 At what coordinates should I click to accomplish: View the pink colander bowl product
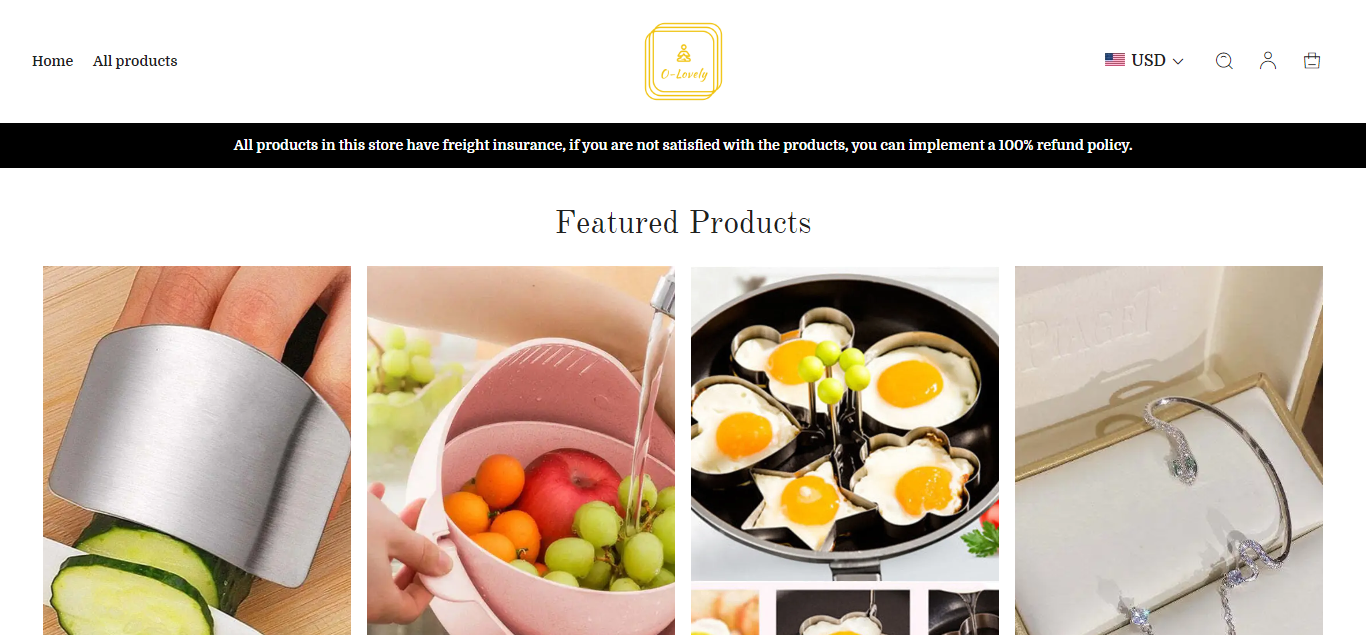521,450
